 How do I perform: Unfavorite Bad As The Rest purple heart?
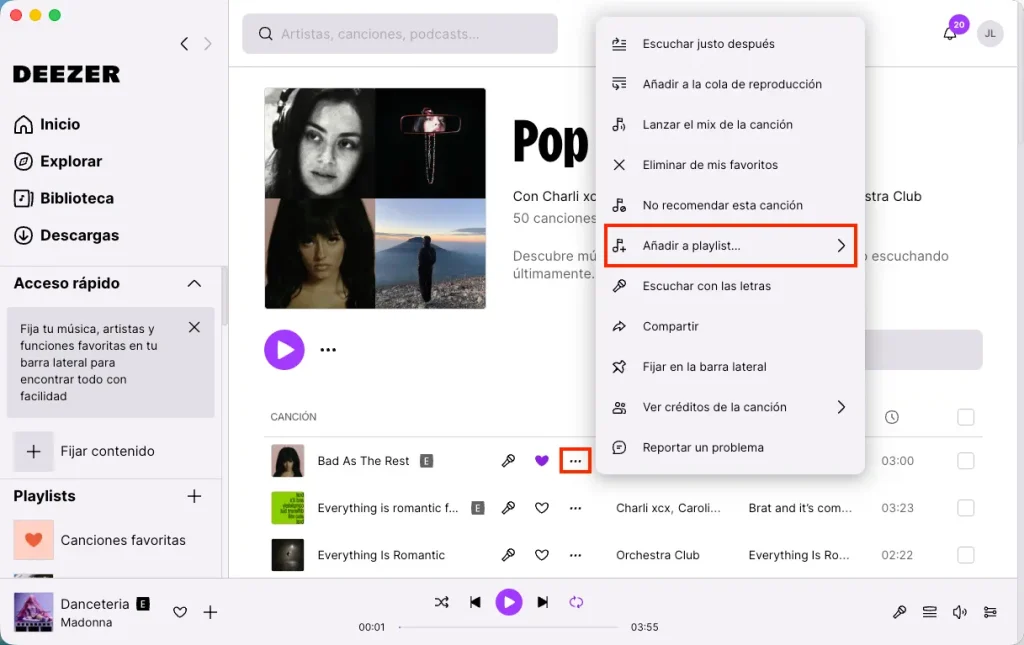tap(541, 461)
